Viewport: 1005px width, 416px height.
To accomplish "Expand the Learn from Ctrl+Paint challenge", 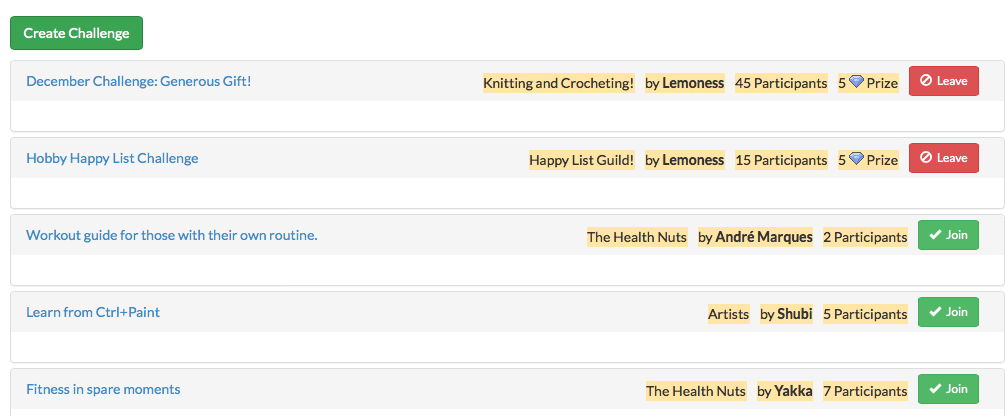I will (93, 312).
